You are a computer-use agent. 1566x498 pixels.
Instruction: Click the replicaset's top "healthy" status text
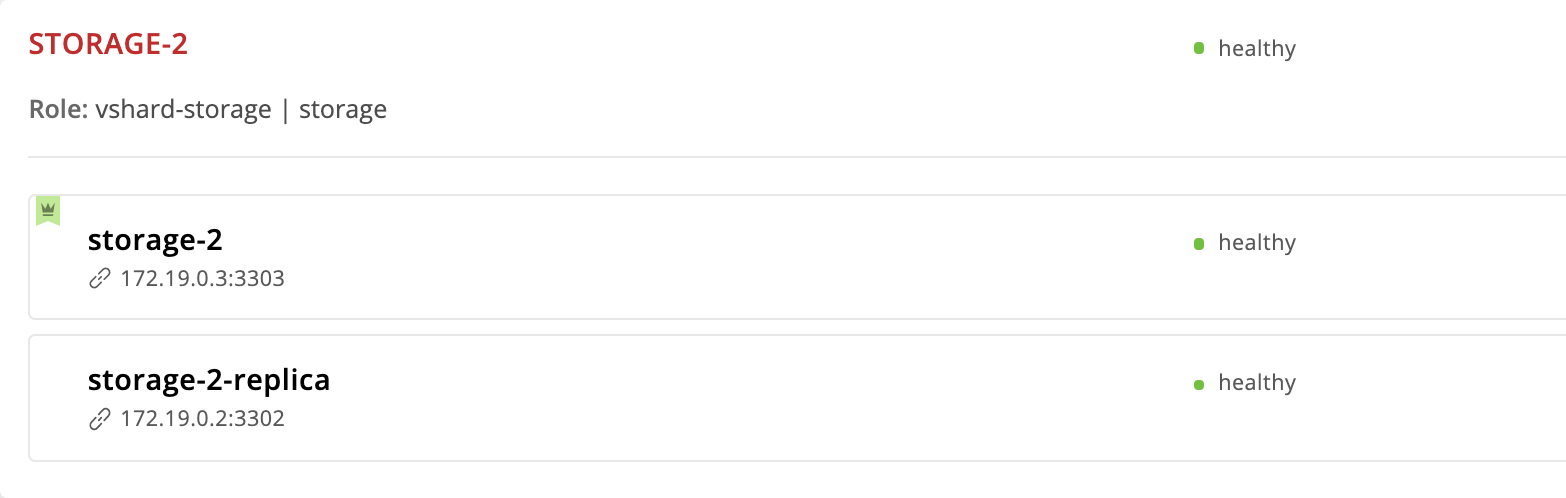point(1257,48)
